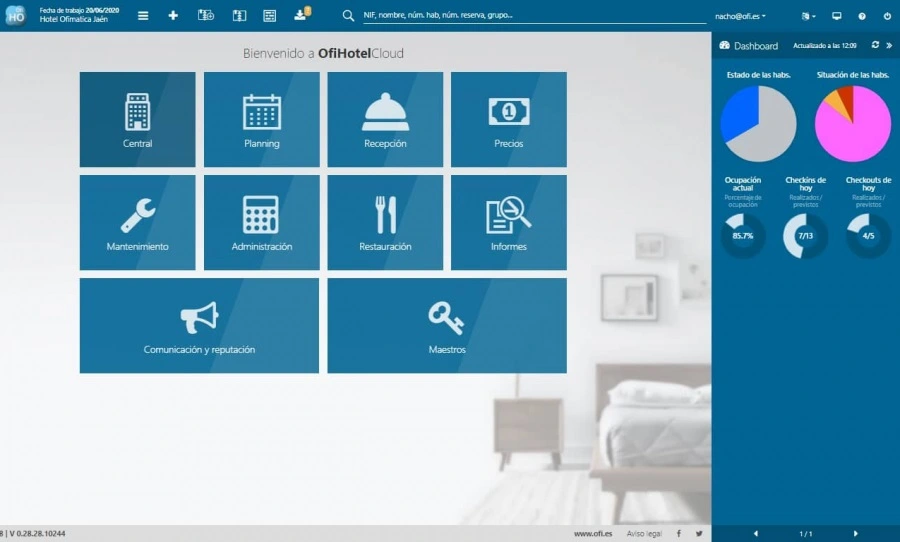Screen dimensions: 900x542
Task: Click the power logout icon
Action: pos(887,16)
